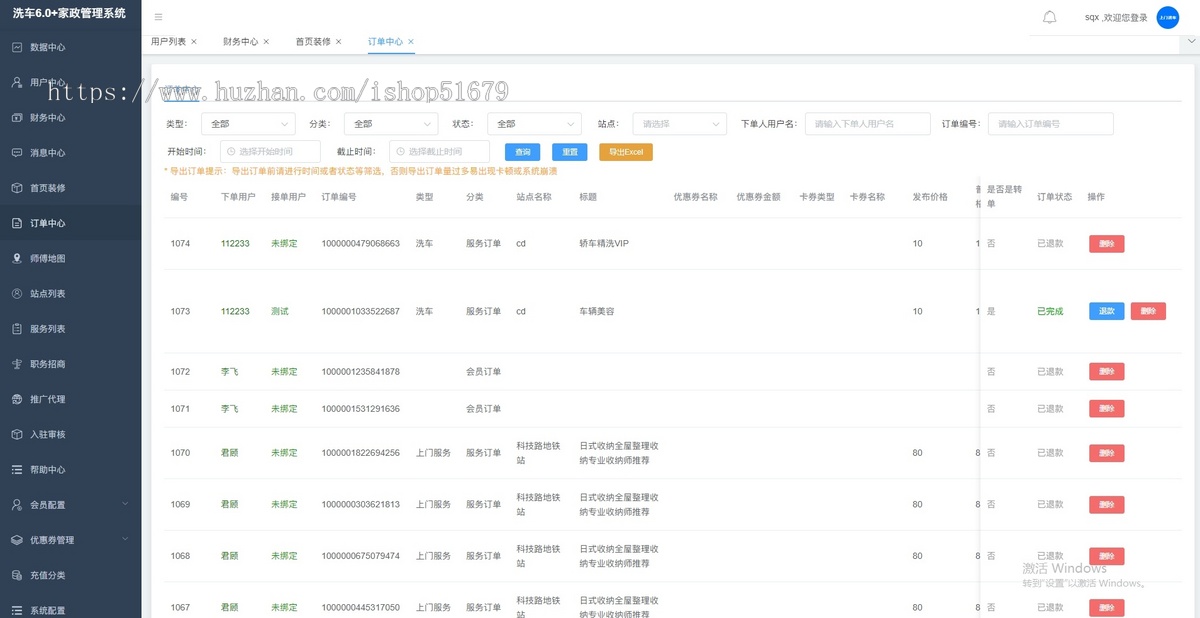Delete order 1074 with 删除 button
This screenshot has height=618, width=1200.
1107,243
